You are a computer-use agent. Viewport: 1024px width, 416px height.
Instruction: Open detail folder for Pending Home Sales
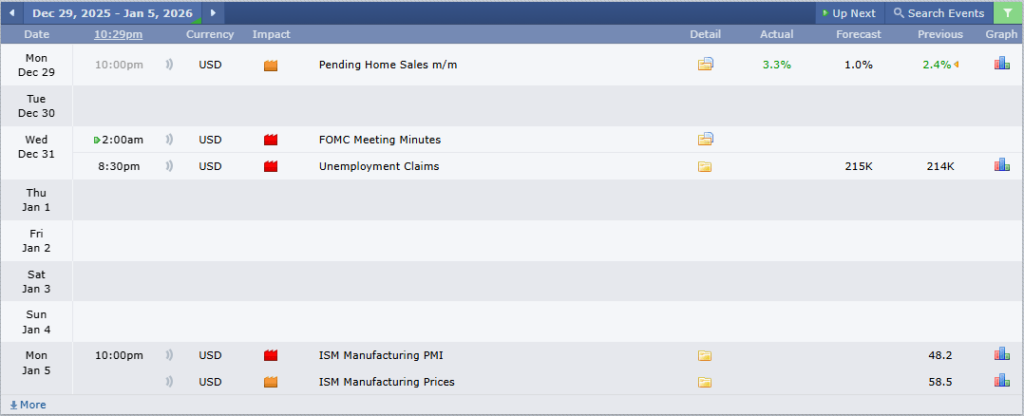pyautogui.click(x=705, y=65)
